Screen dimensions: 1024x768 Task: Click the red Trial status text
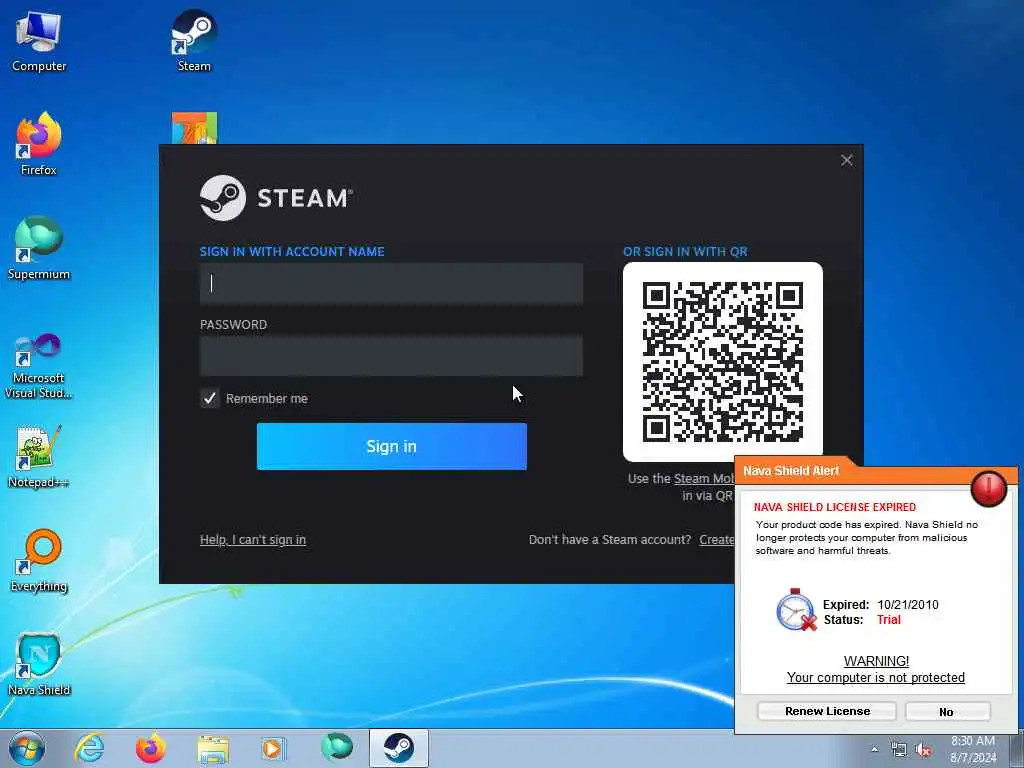point(889,620)
